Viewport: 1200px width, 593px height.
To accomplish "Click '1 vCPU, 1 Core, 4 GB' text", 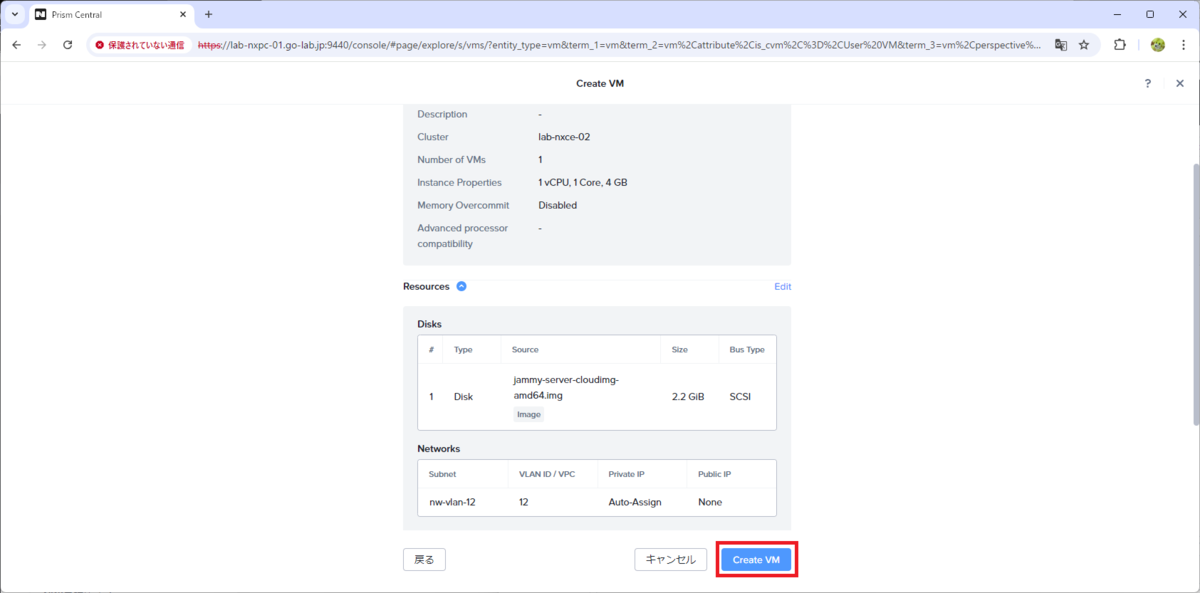I will (x=583, y=183).
